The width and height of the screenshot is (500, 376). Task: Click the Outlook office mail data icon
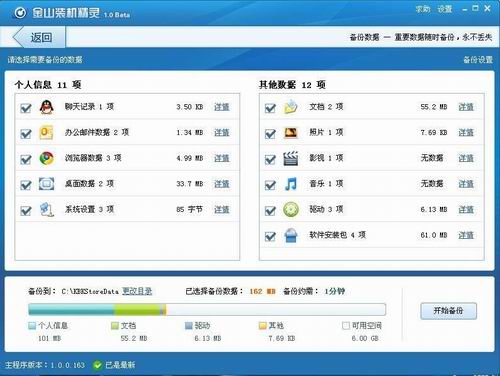(x=47, y=133)
